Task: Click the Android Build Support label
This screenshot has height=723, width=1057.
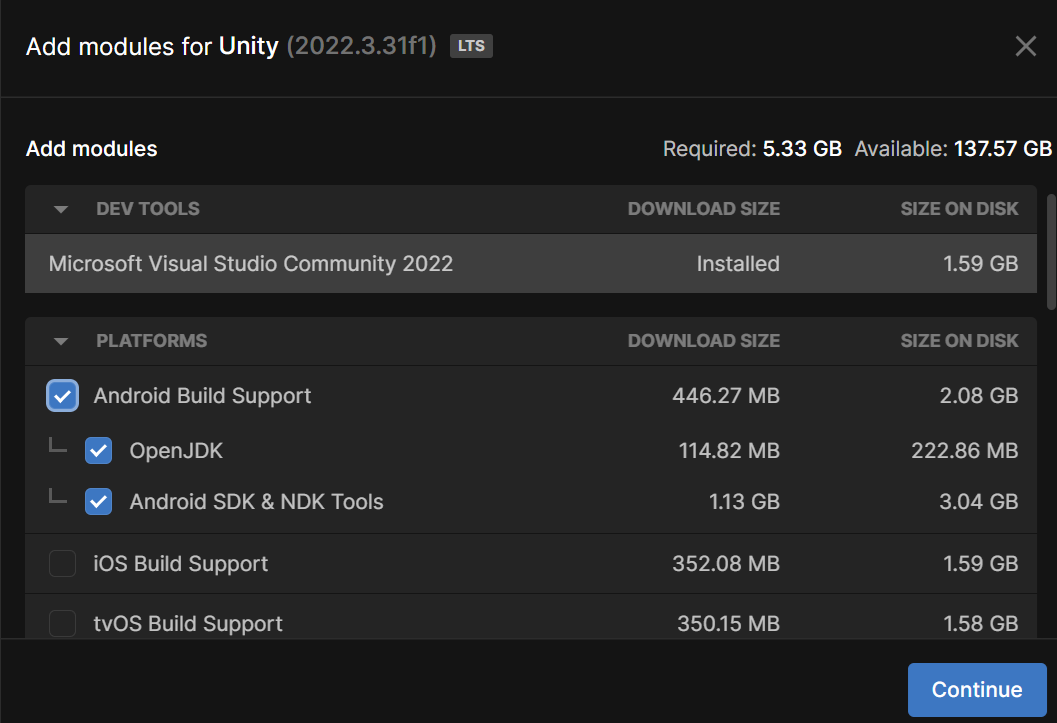Action: pos(202,396)
